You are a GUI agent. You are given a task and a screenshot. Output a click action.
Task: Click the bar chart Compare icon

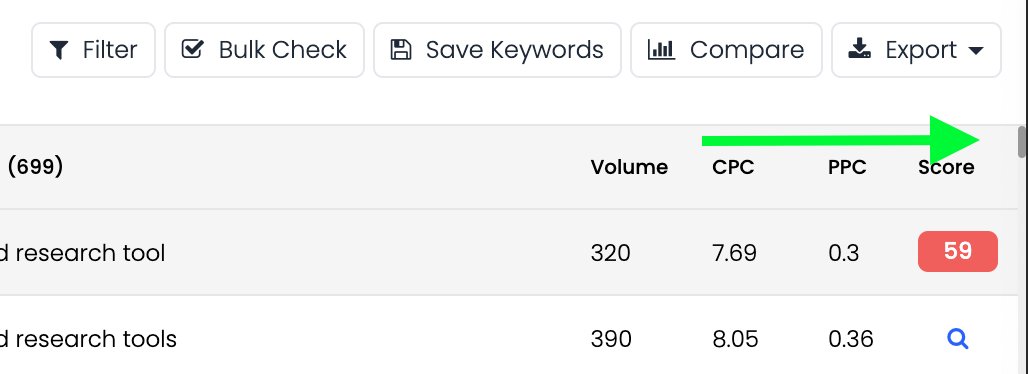pyautogui.click(x=661, y=49)
